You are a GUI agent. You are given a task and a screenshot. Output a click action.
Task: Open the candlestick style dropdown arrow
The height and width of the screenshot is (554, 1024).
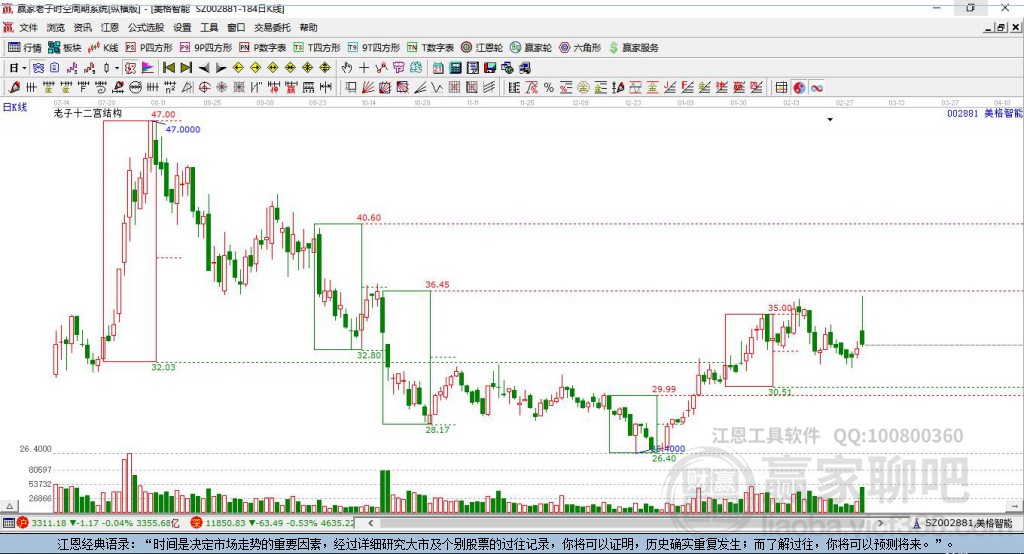tap(117, 67)
